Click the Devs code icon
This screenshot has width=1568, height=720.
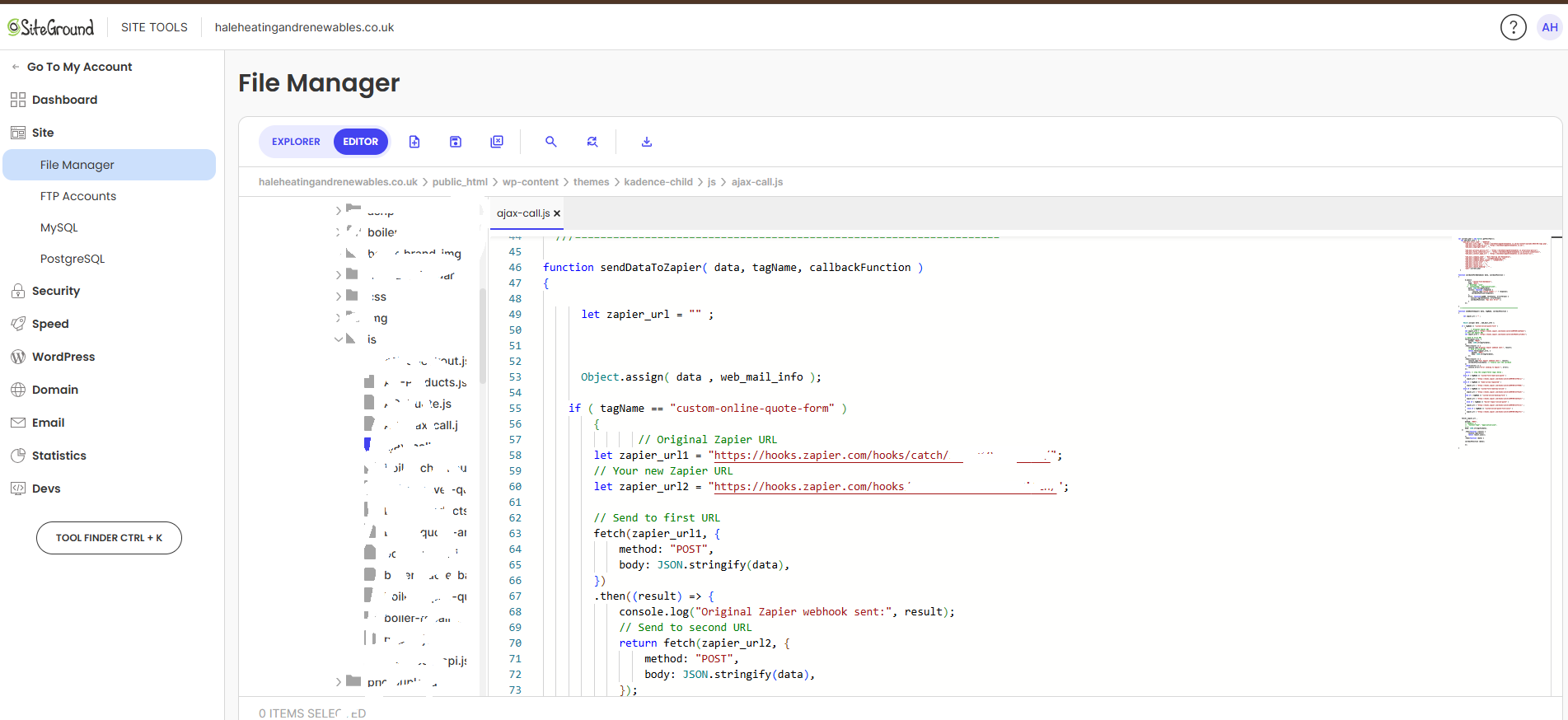coord(18,489)
